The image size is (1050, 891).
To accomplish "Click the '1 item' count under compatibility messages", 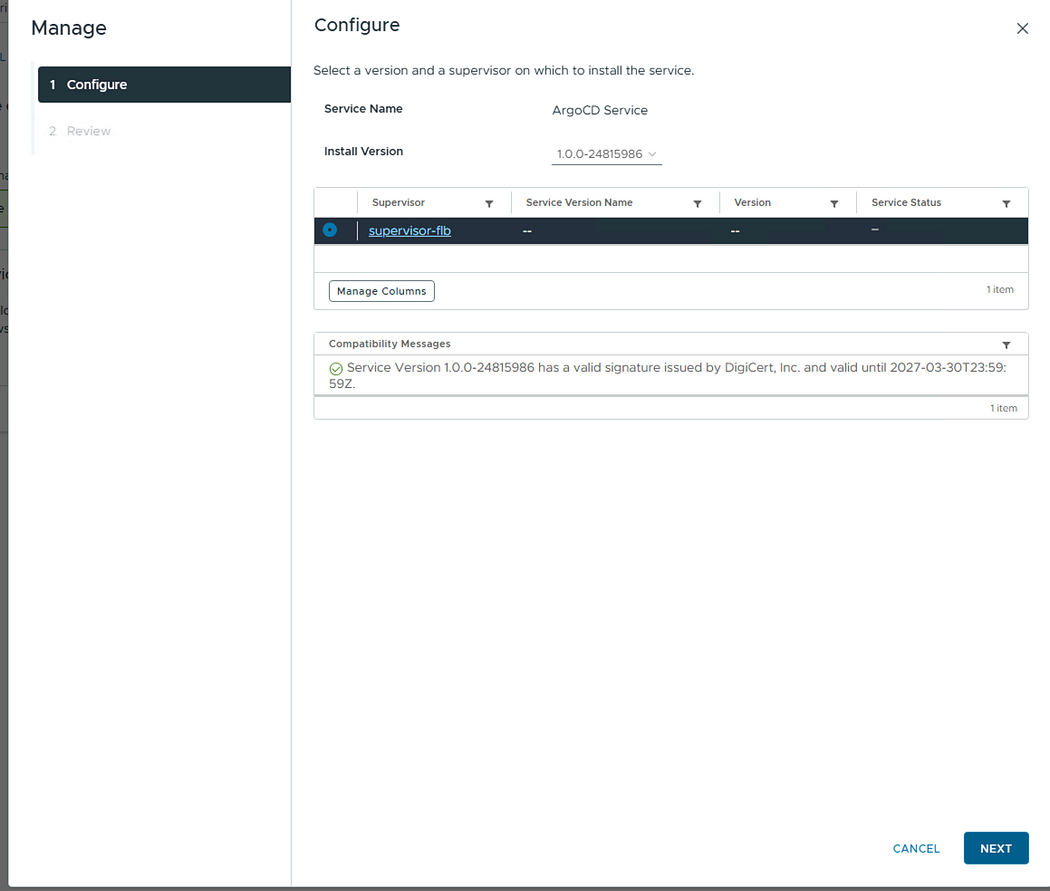I will [1003, 408].
